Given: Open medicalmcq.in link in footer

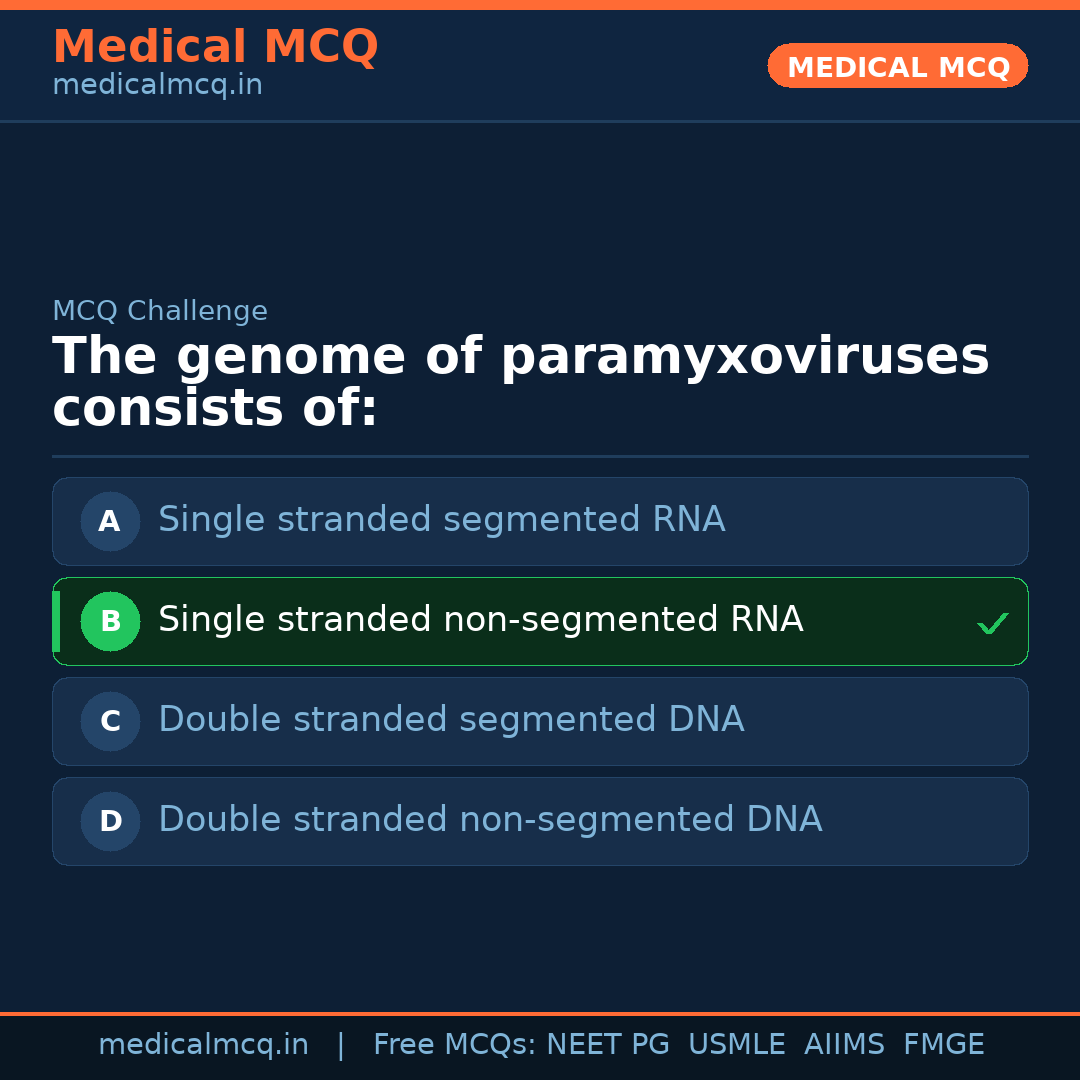Looking at the screenshot, I should point(203,1045).
